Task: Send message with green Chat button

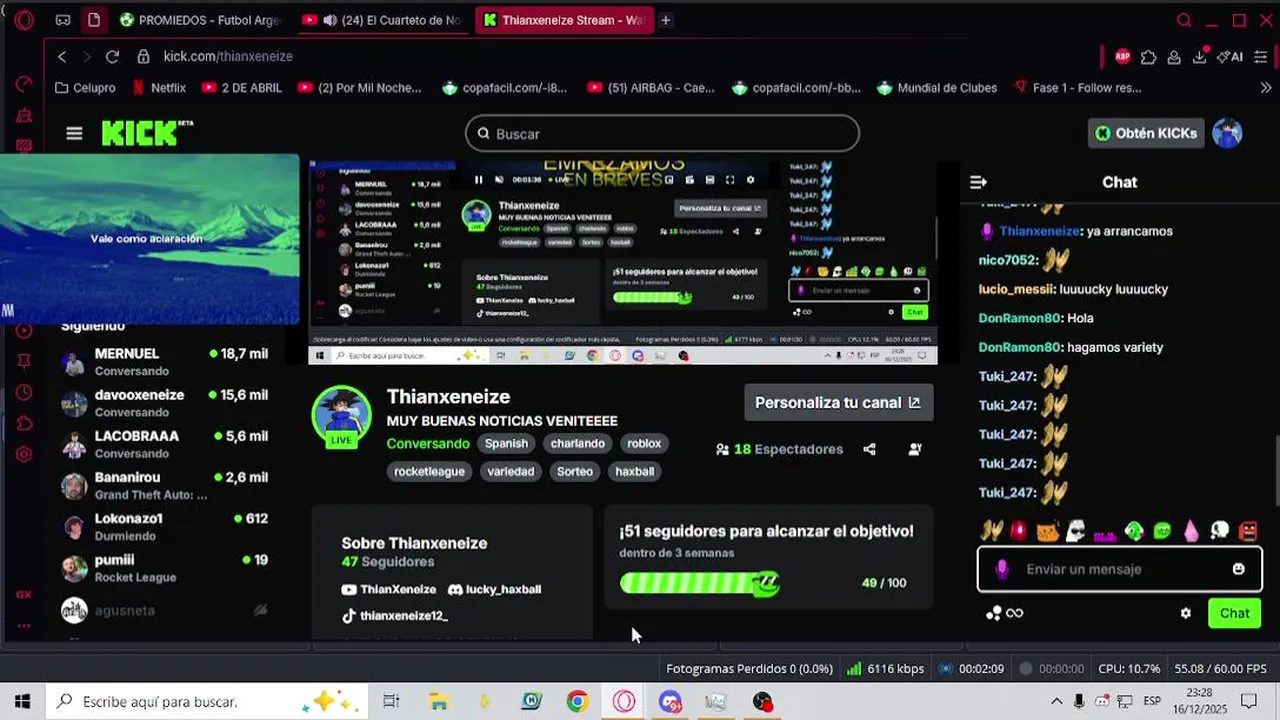Action: (x=1234, y=613)
